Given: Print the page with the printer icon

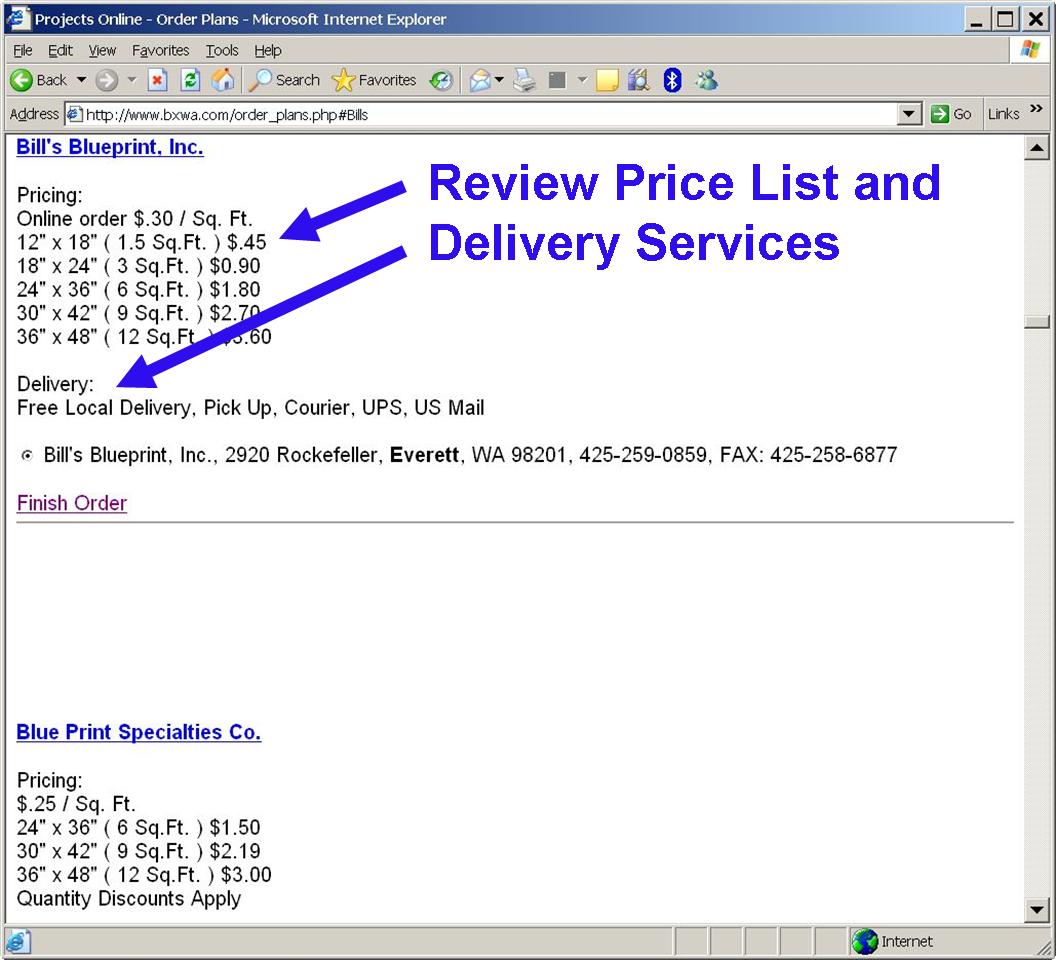Looking at the screenshot, I should pyautogui.click(x=524, y=81).
